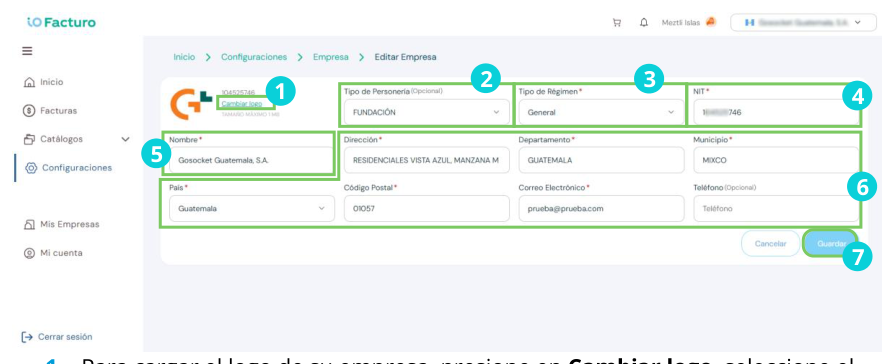Screen dimensions: 894x364
Task: Click the Correo Electrónico input field
Action: point(601,209)
